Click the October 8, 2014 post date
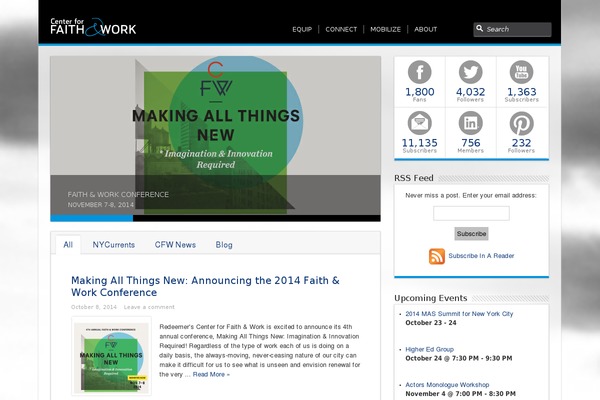The width and height of the screenshot is (600, 400). click(x=94, y=307)
